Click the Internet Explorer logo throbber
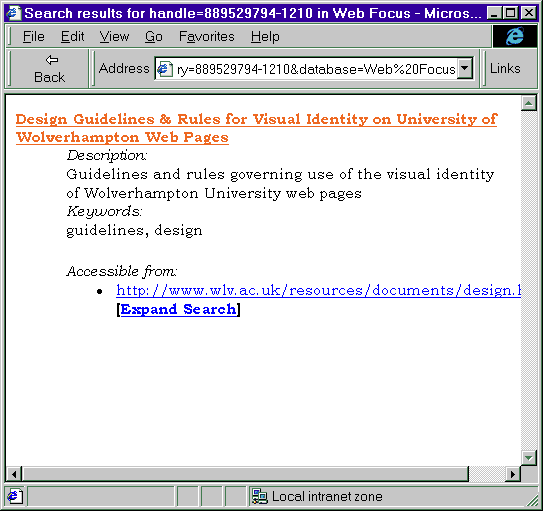This screenshot has width=543, height=511. [515, 36]
